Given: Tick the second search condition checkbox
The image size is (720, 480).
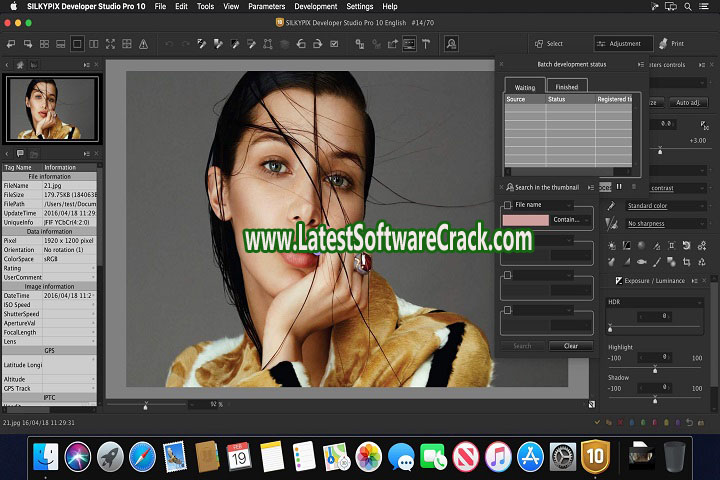Looking at the screenshot, I should pos(508,240).
